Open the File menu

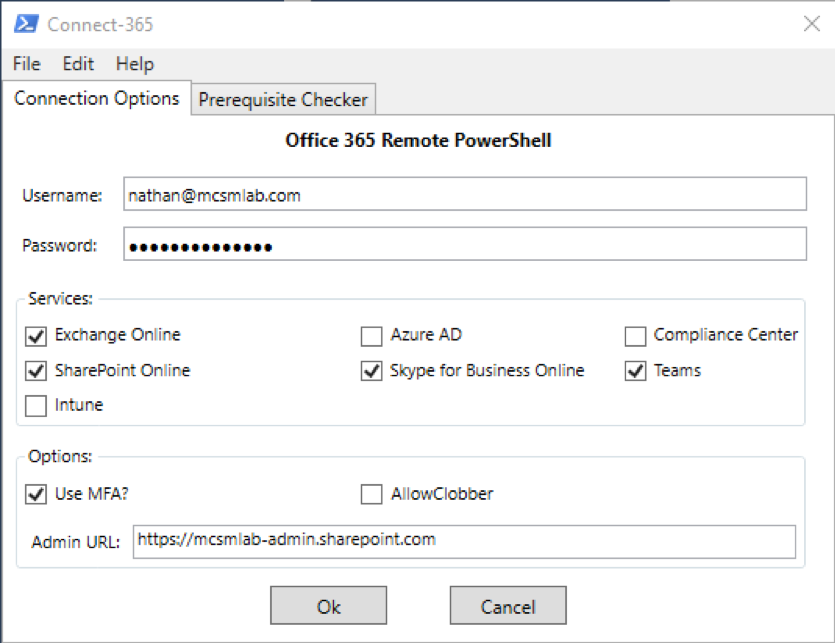click(25, 64)
